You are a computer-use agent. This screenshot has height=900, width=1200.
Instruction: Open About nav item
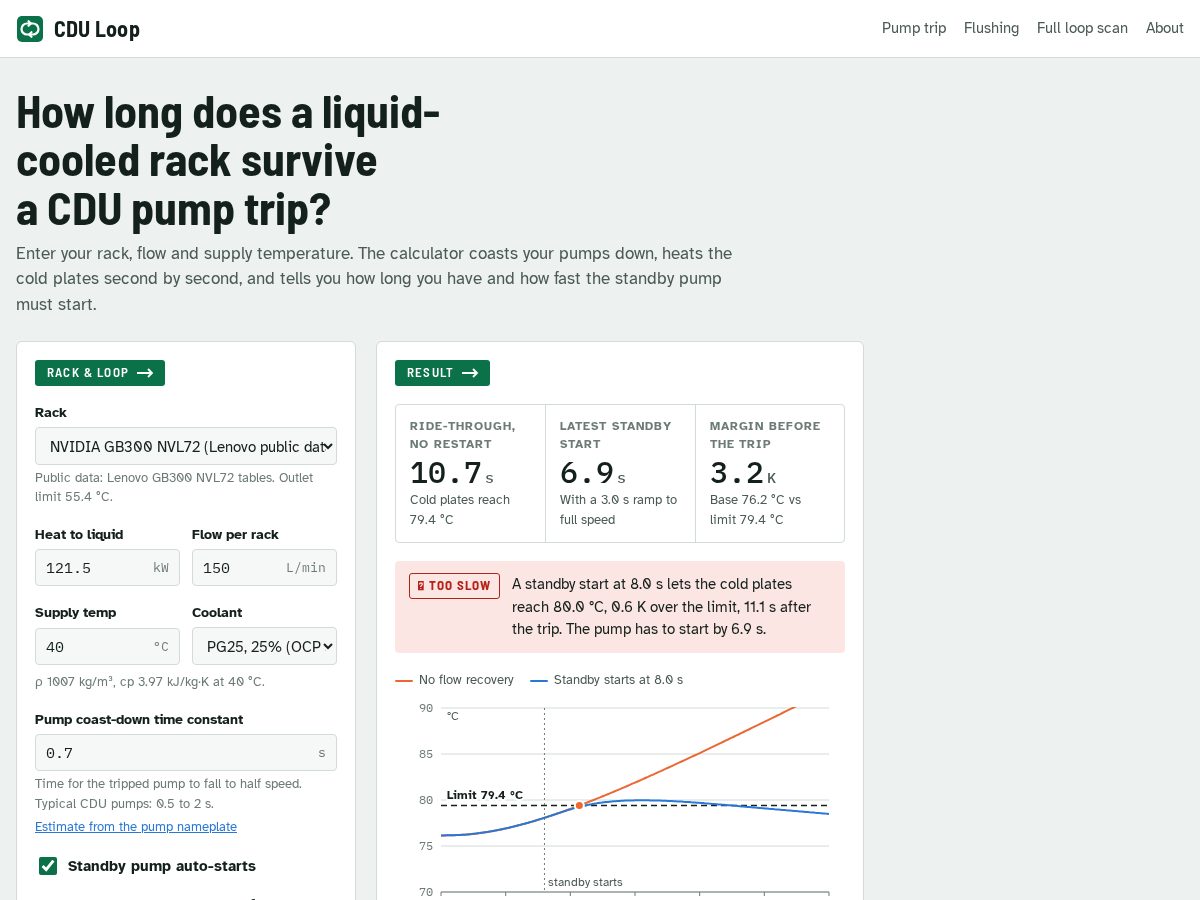tap(1165, 28)
